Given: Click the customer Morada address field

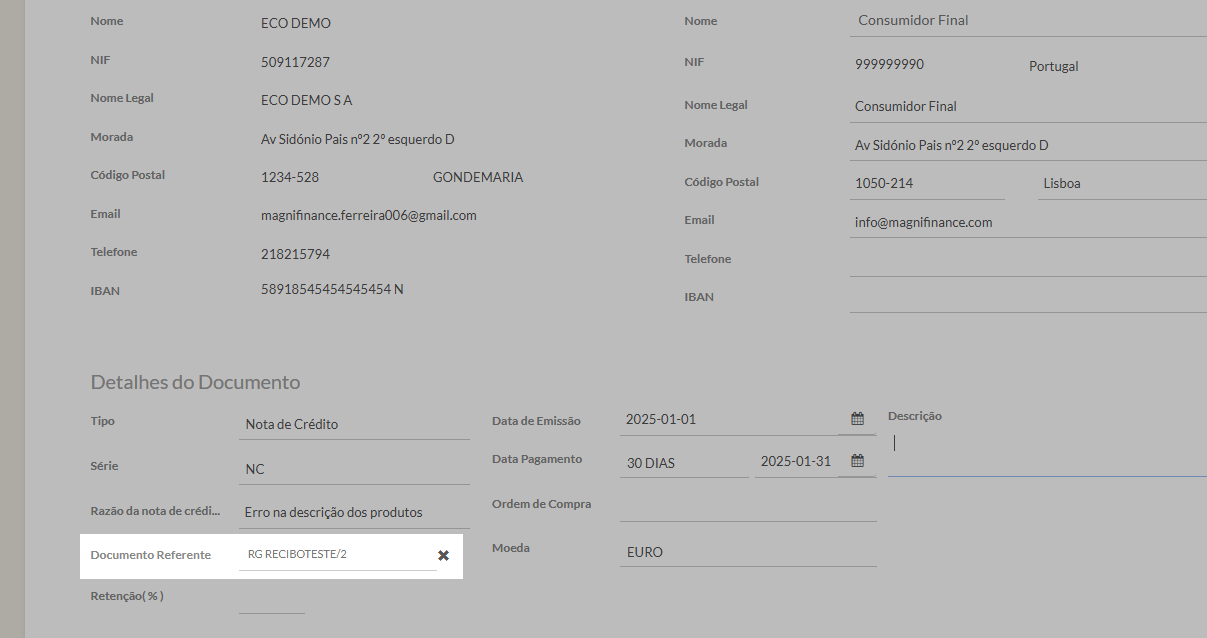Looking at the screenshot, I should coord(1028,145).
